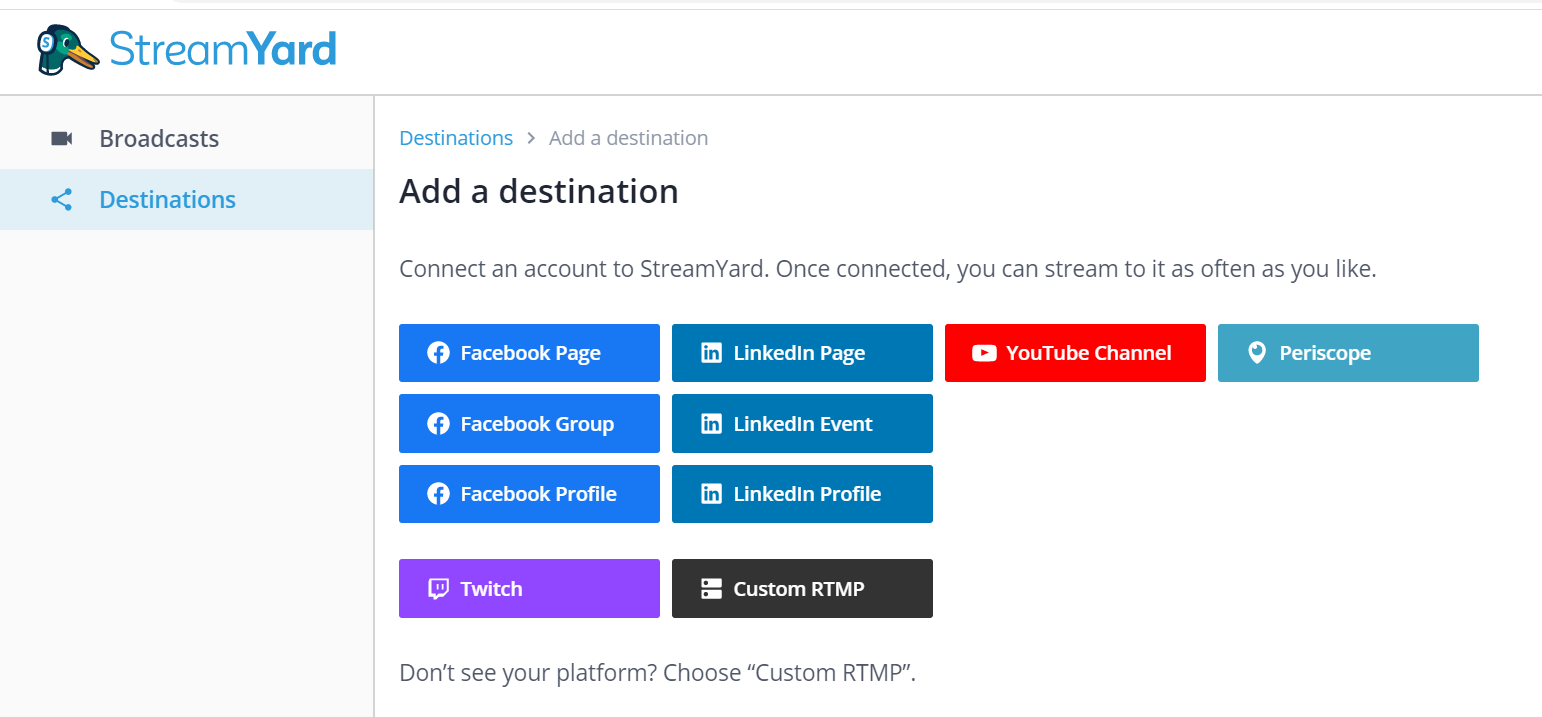Add a Twitch destination
This screenshot has width=1542, height=717.
(x=529, y=588)
